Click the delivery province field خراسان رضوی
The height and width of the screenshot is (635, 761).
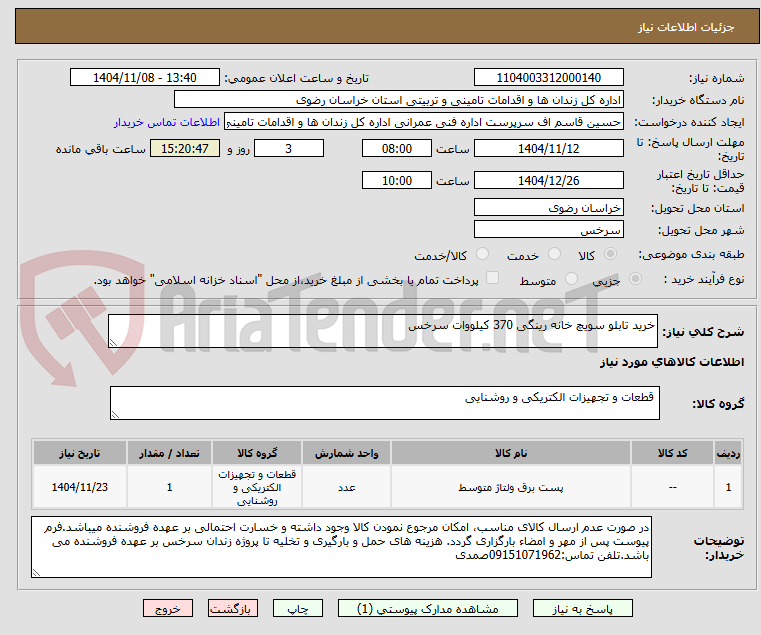[x=548, y=208]
